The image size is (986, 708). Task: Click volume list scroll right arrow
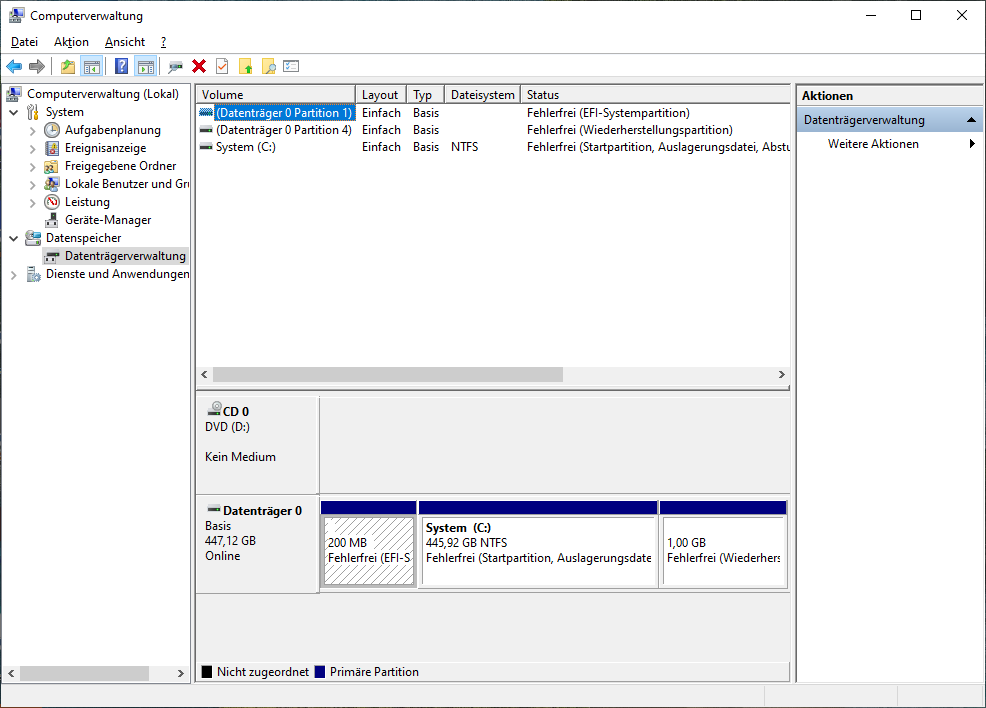click(x=782, y=375)
